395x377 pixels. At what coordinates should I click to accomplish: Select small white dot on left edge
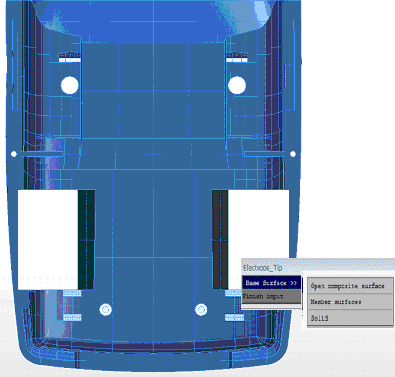(14, 154)
